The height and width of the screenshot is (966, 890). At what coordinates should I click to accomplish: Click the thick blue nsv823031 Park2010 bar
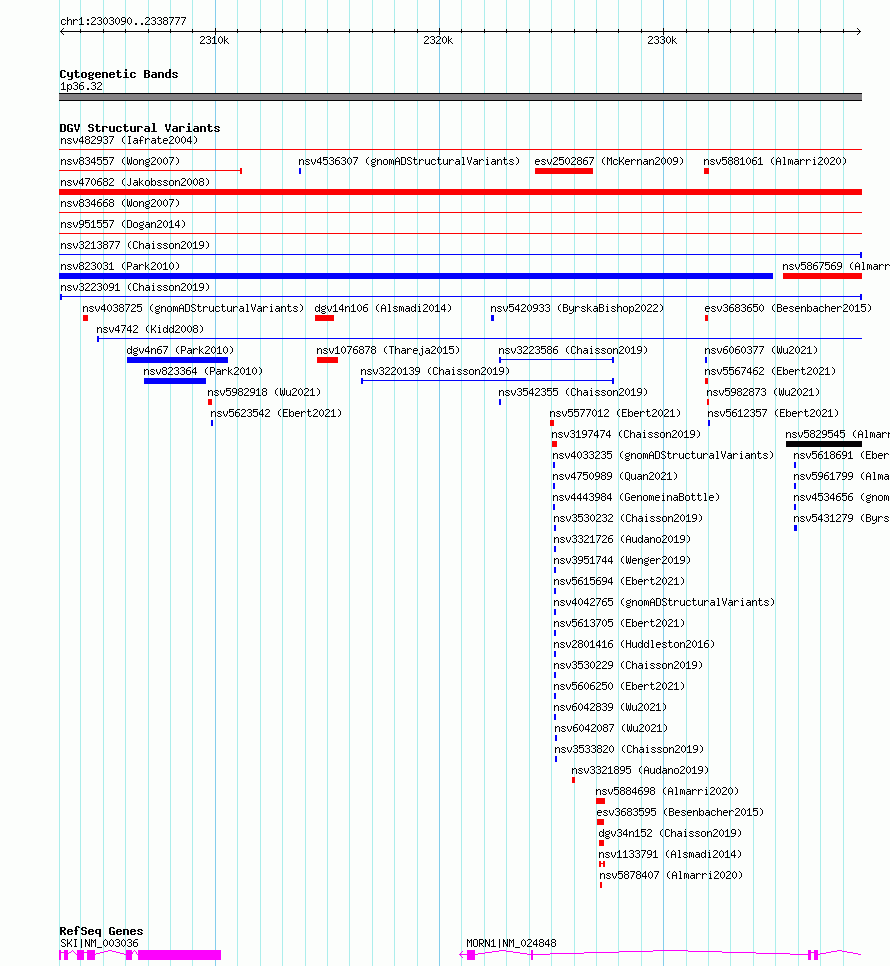[x=416, y=276]
